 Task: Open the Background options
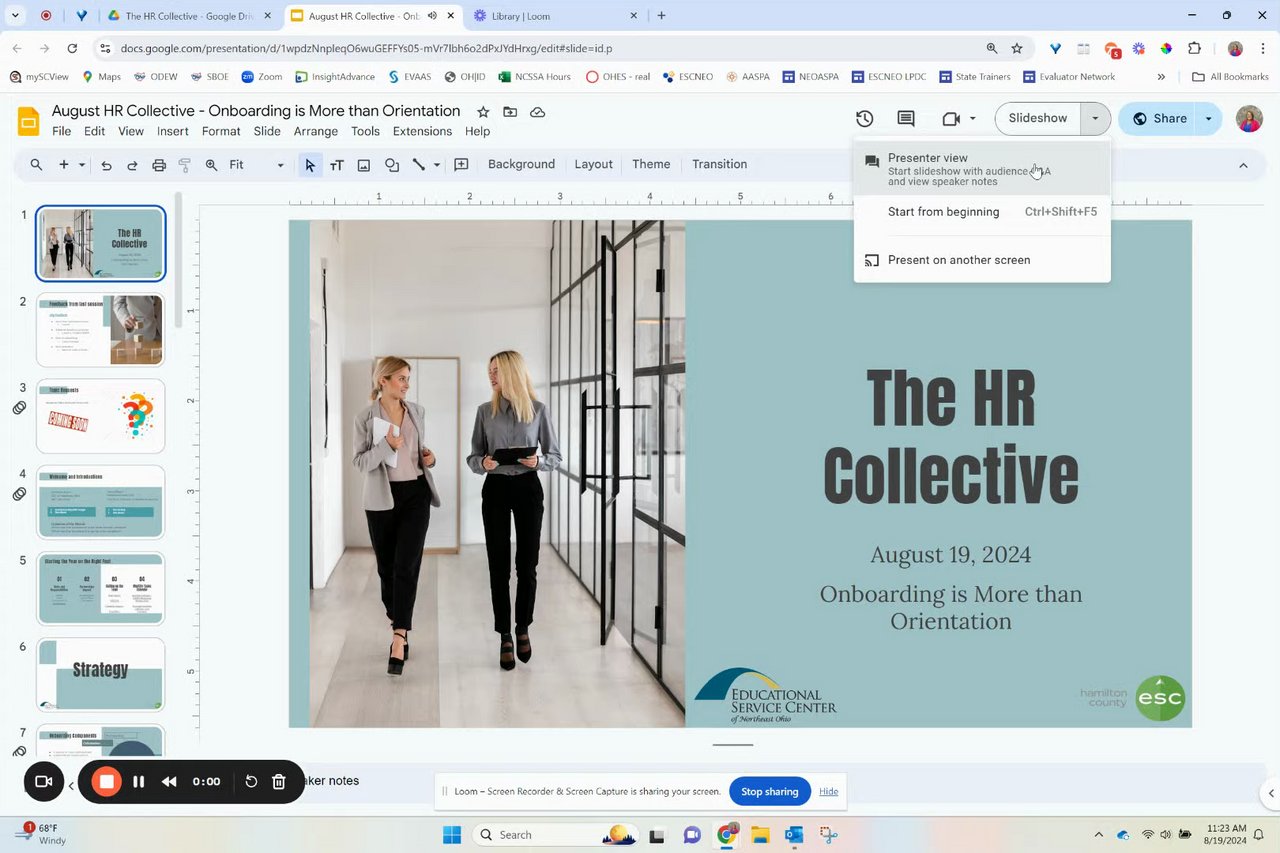point(521,164)
